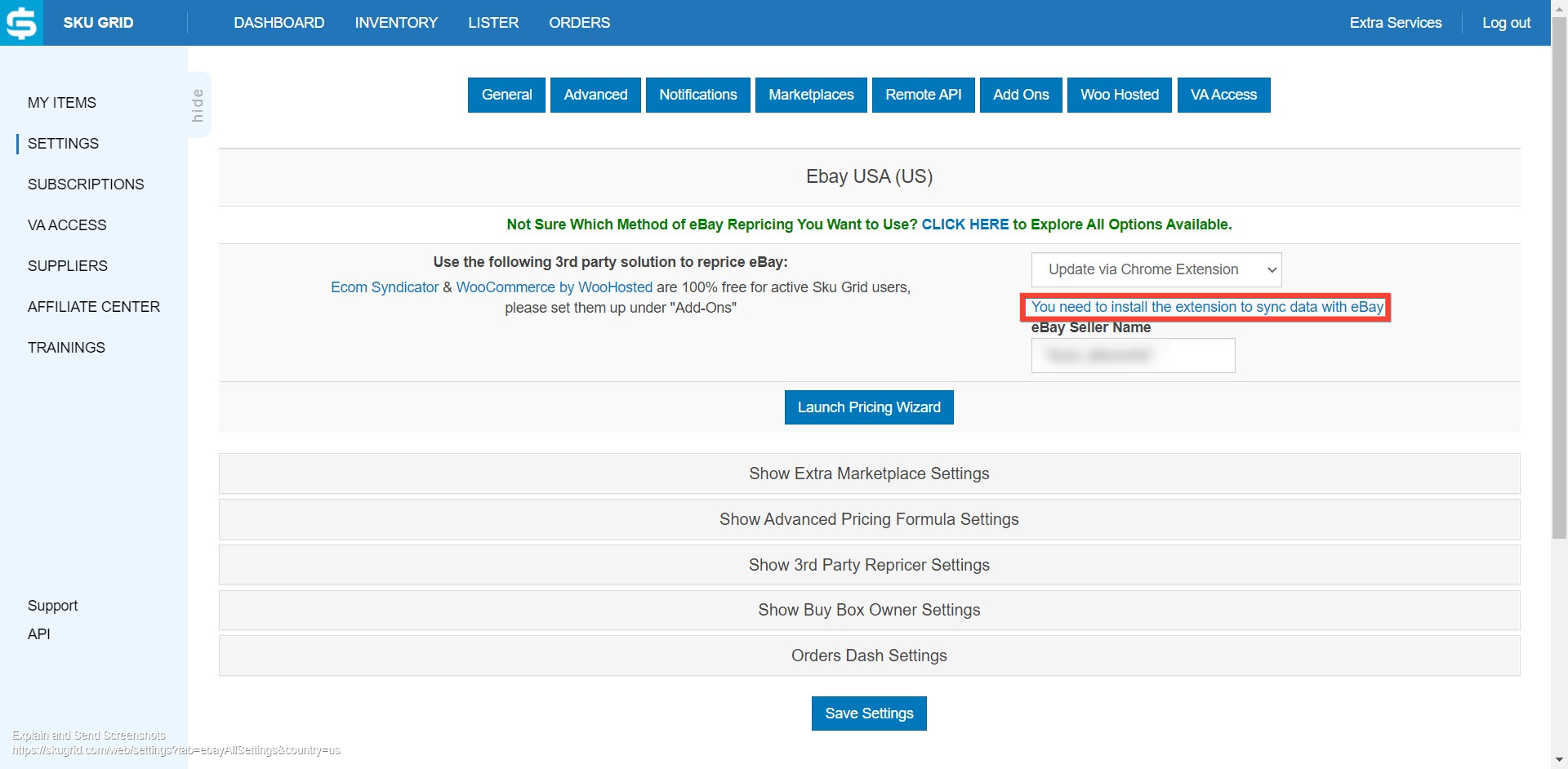Screen dimensions: 1568x769
Task: Open VA ACCESS in the sidebar
Action: [67, 225]
